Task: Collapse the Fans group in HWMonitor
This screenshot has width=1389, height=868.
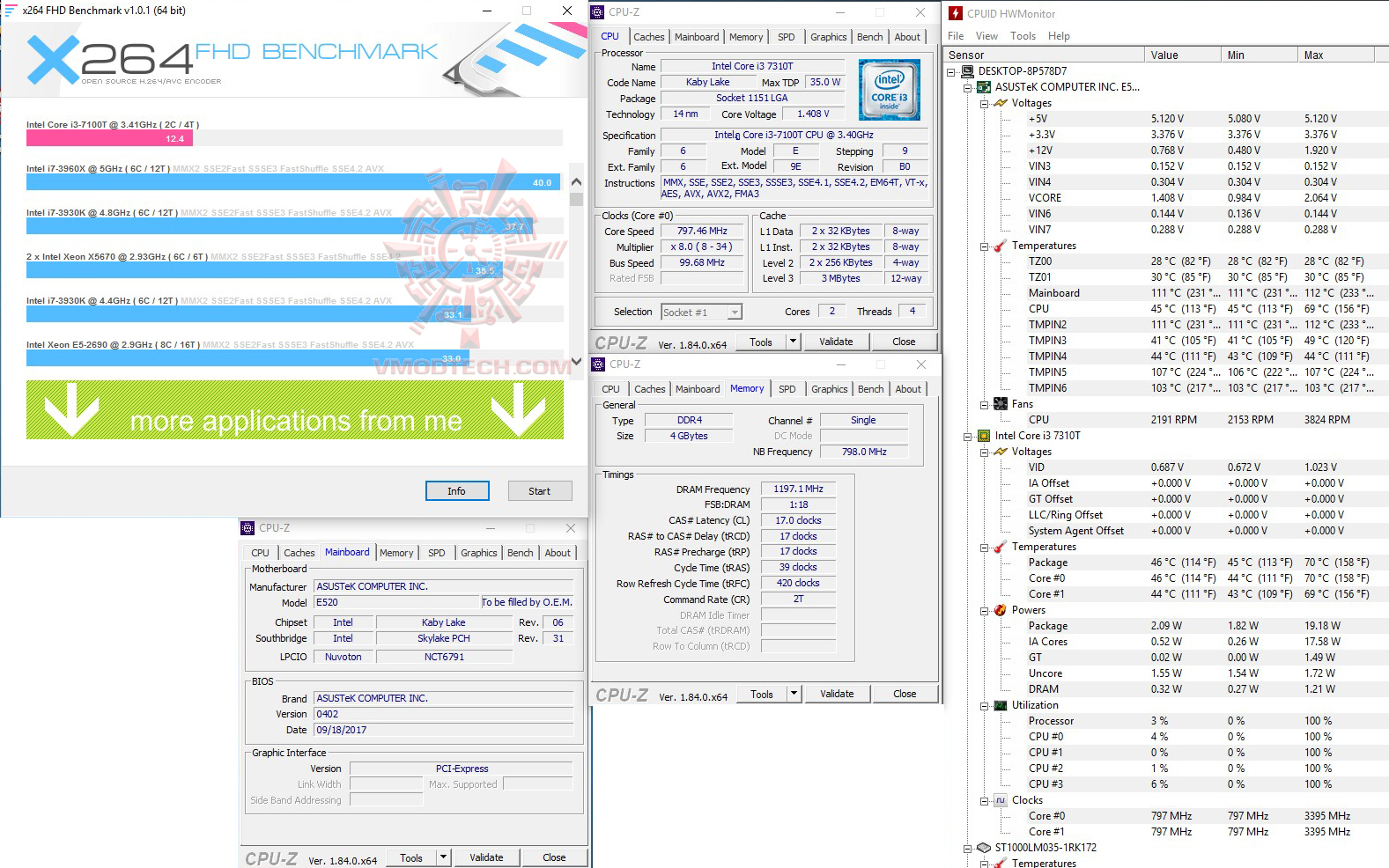Action: pos(985,405)
